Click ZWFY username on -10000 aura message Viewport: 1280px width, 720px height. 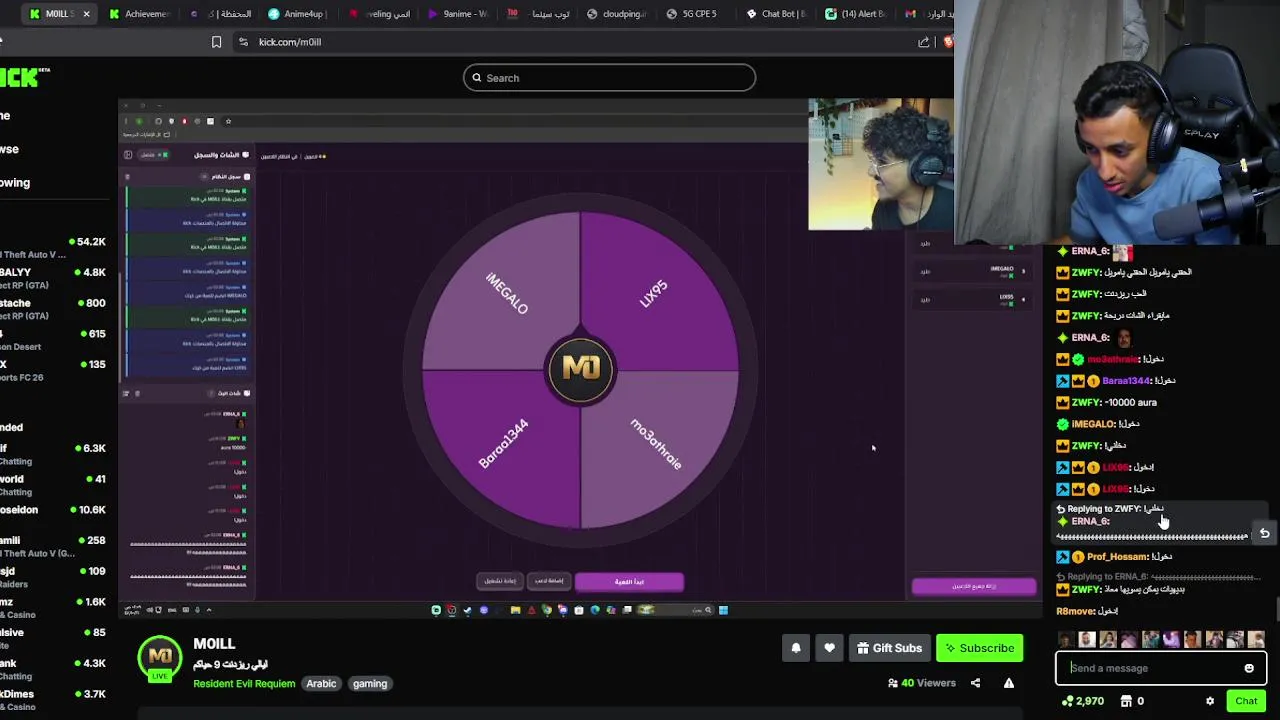(x=1085, y=402)
